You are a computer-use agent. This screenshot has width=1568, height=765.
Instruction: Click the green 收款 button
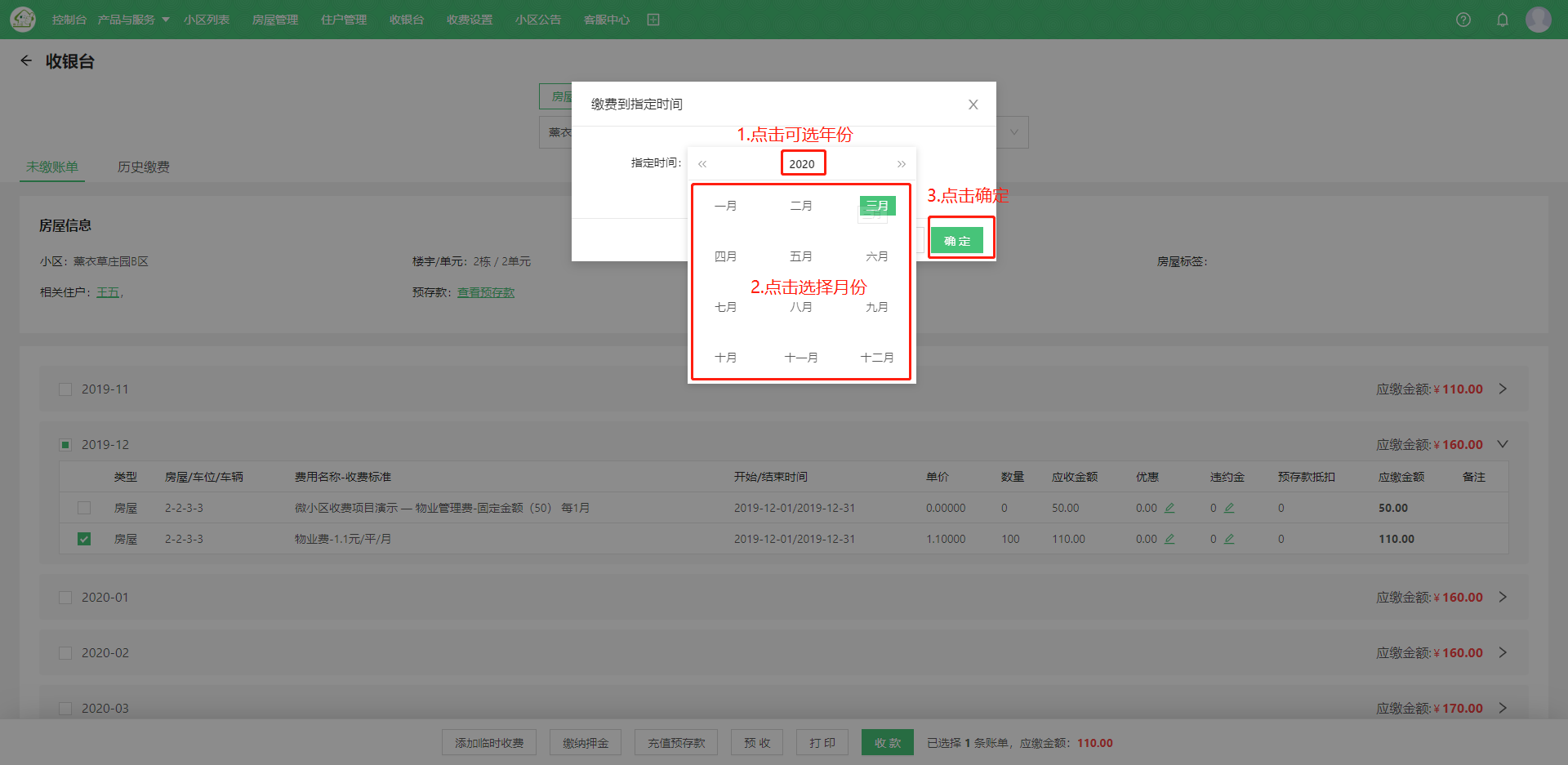888,743
